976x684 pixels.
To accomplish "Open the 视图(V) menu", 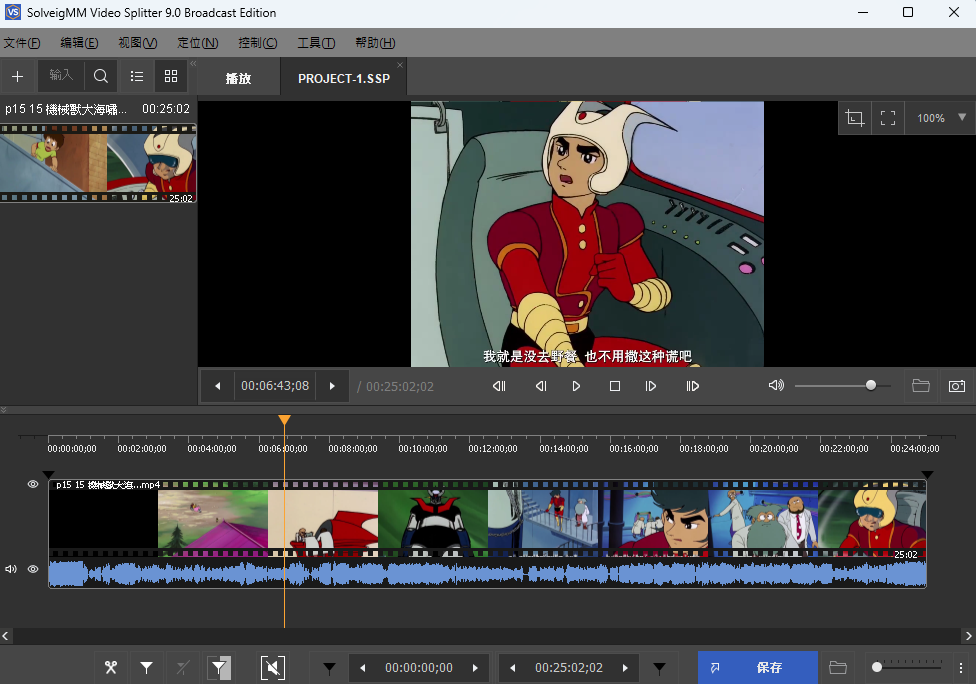I will 138,42.
